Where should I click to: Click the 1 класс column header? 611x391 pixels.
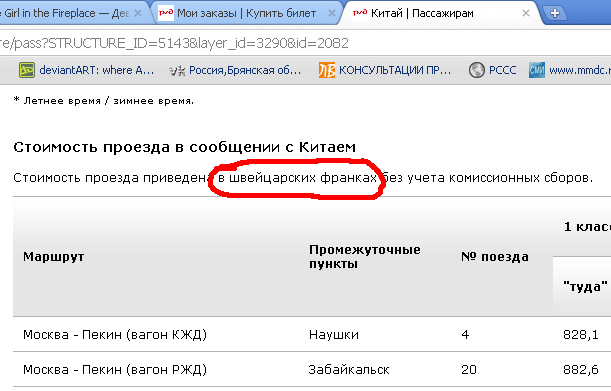(587, 227)
